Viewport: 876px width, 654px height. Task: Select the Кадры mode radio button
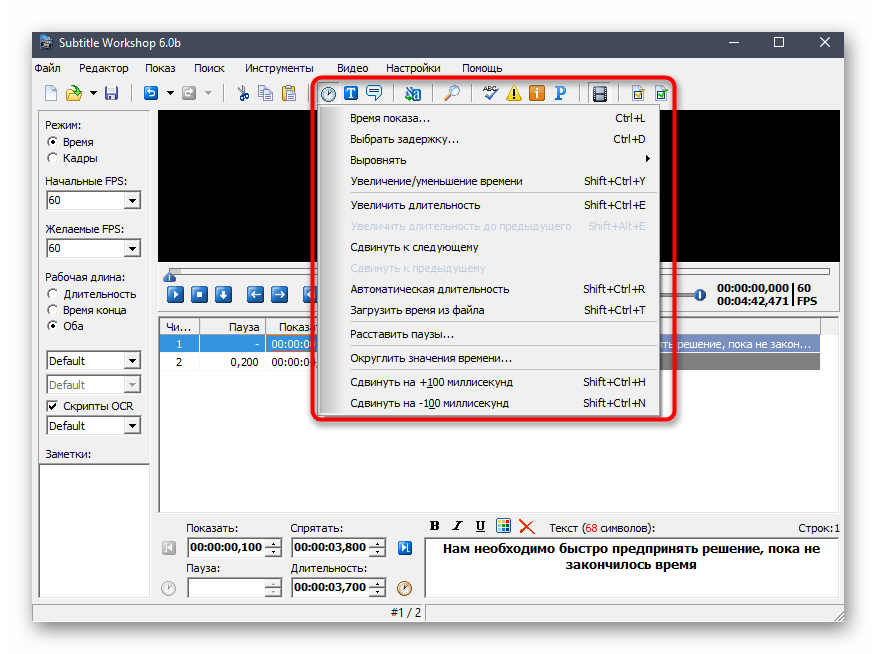click(53, 158)
